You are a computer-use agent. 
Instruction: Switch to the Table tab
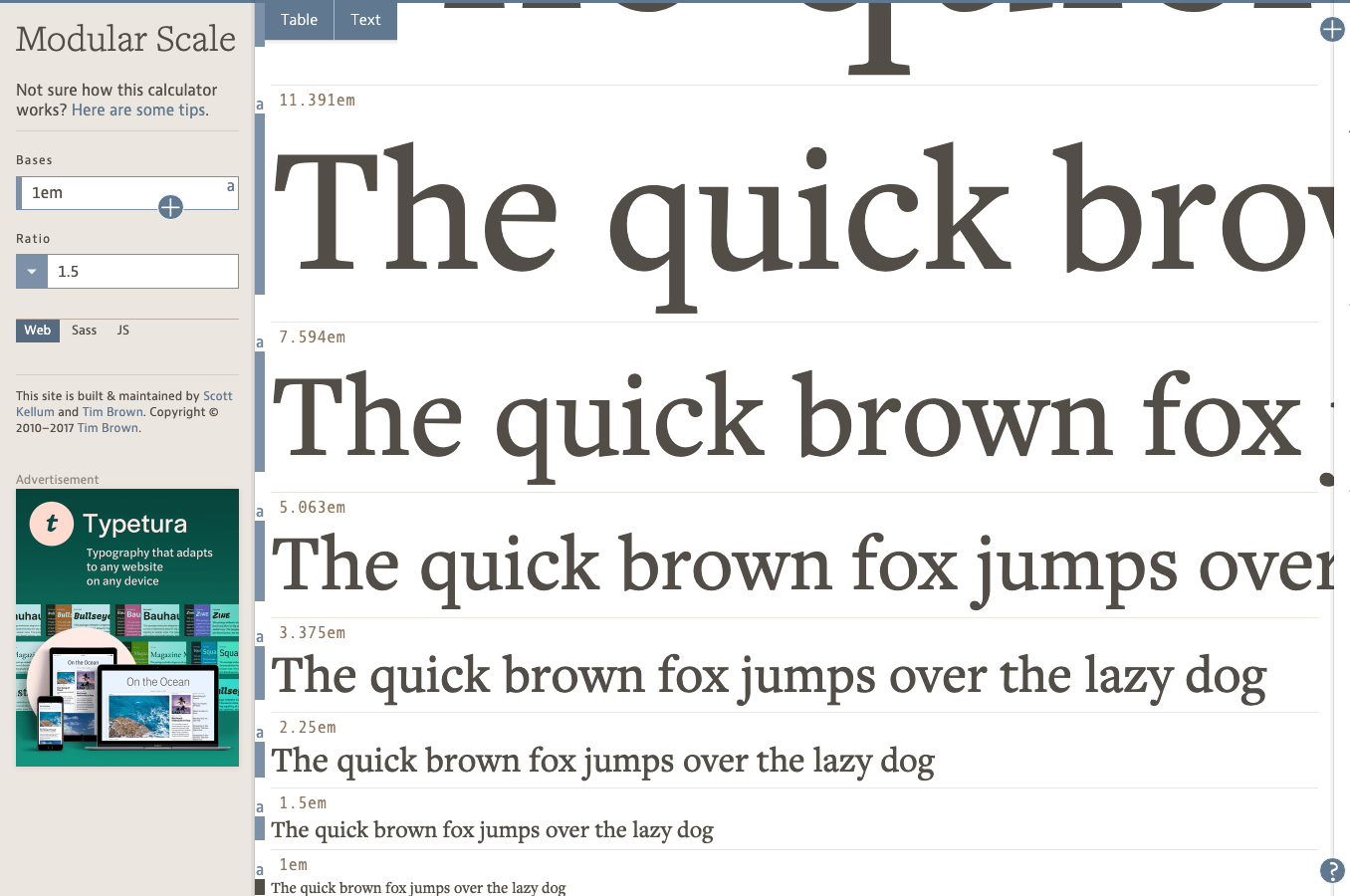coord(299,20)
